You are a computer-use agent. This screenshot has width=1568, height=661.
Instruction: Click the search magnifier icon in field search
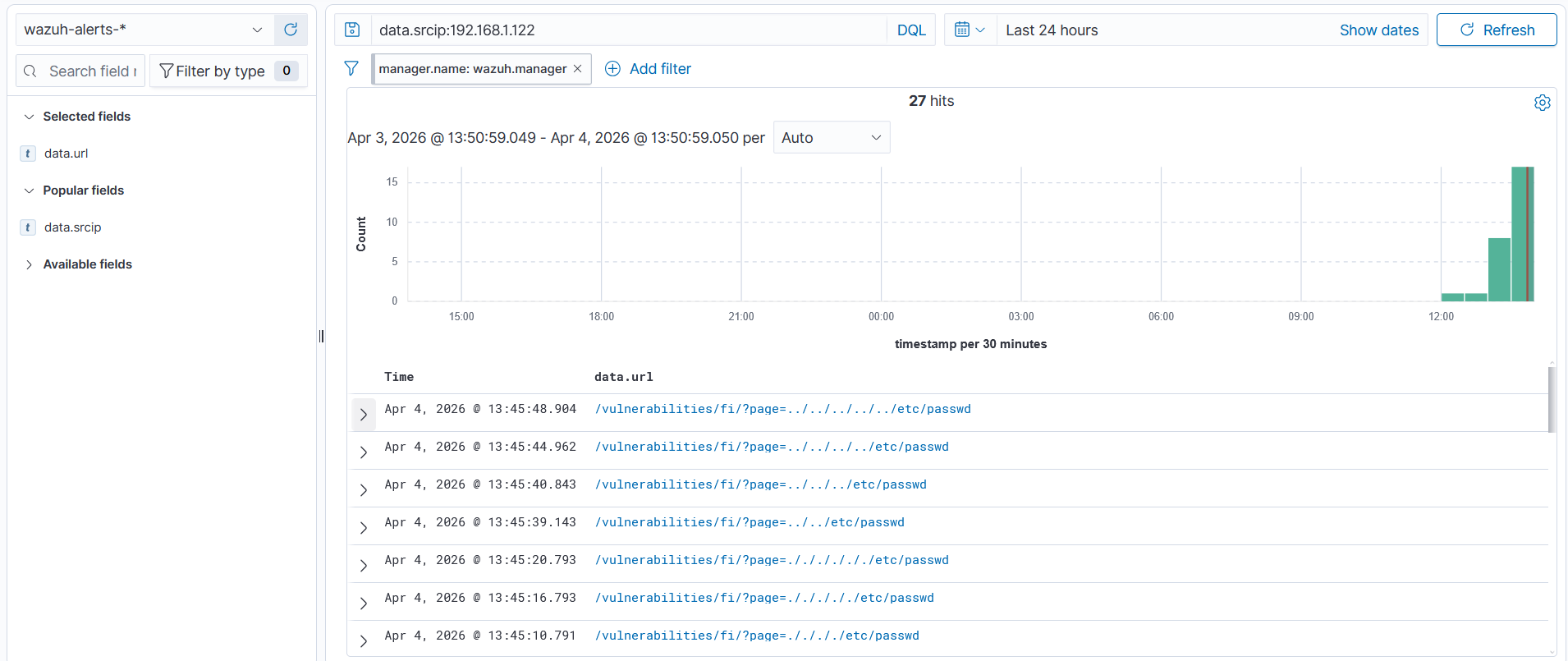30,71
